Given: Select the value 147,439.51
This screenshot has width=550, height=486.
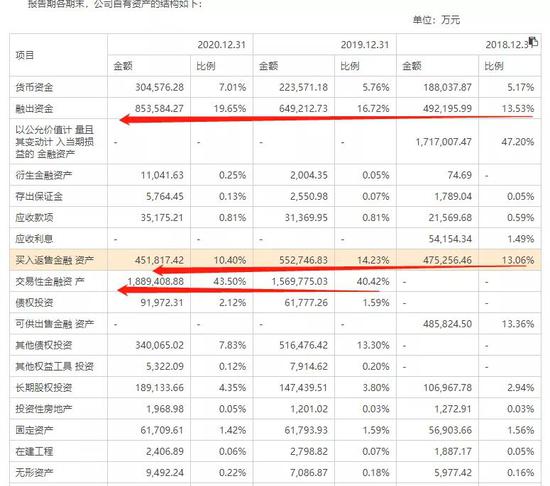Looking at the screenshot, I should [303, 388].
